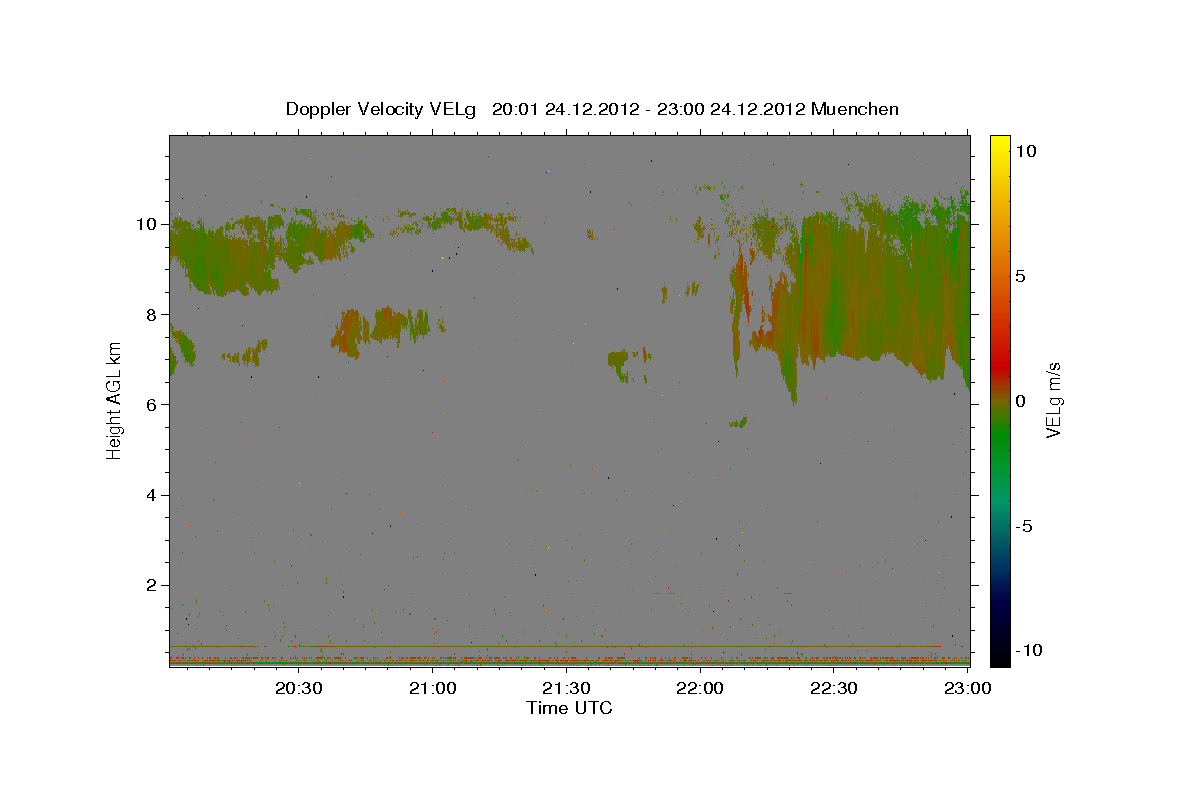Click the 21:00 time tick label
Viewport: 1200px width, 800px height.
coord(433,688)
